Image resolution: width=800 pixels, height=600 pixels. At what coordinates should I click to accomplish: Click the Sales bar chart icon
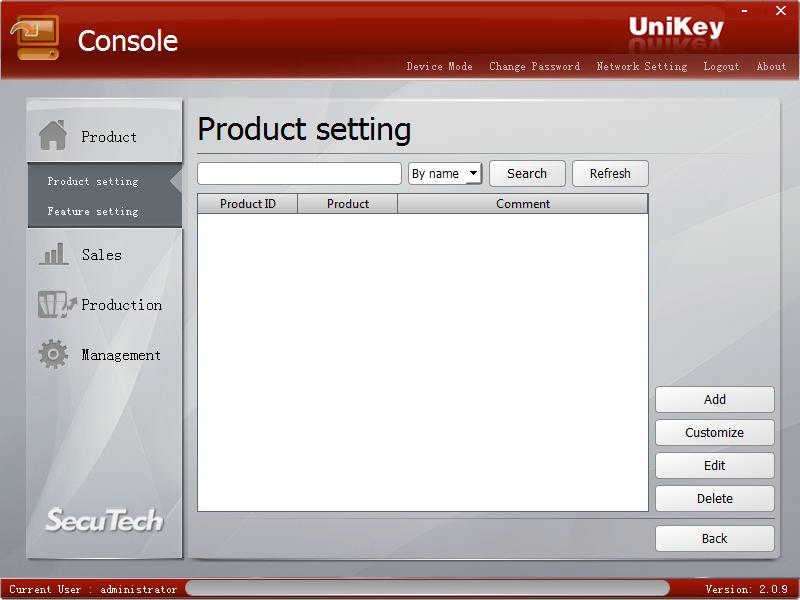click(53, 254)
